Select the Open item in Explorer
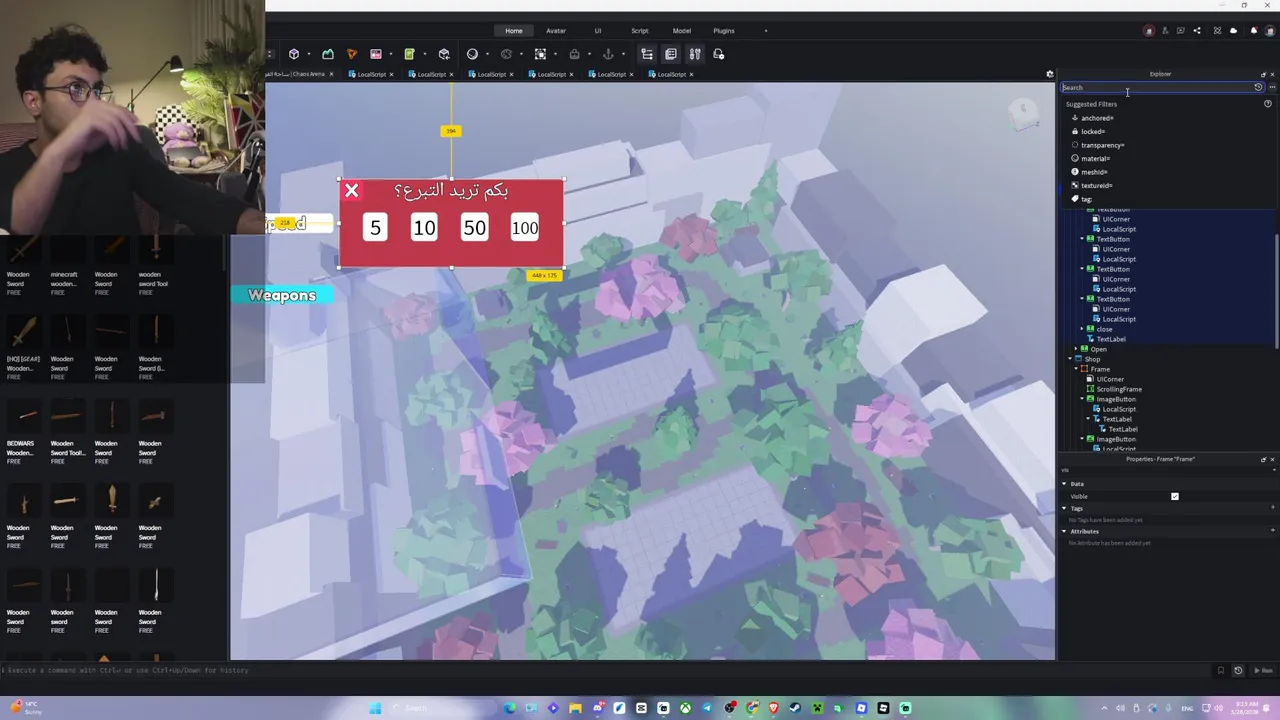Screen dimensions: 1280x720 click(1099, 349)
